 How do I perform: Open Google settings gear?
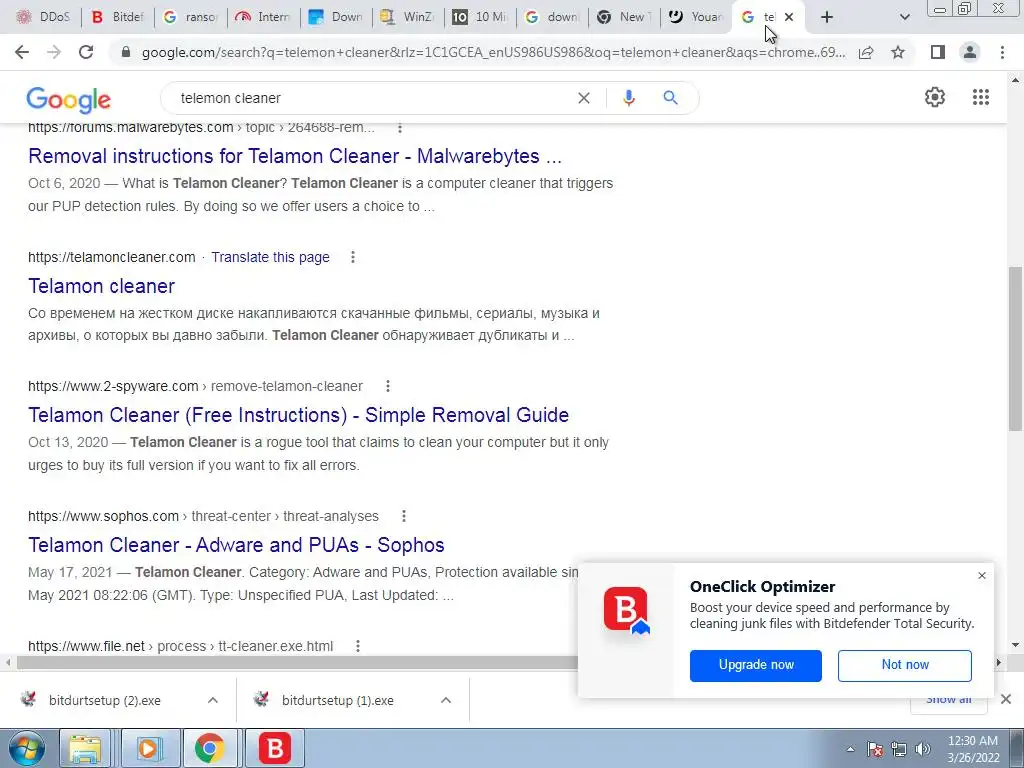(x=935, y=97)
